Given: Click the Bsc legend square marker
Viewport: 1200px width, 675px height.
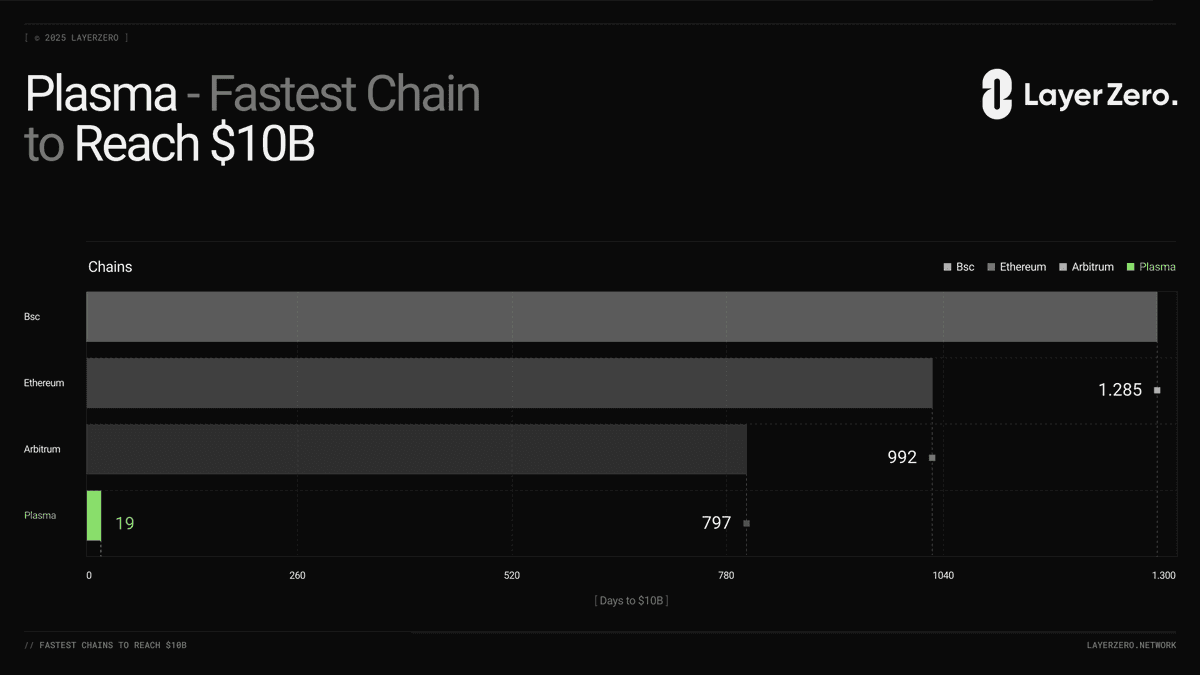Looking at the screenshot, I should click(x=947, y=267).
